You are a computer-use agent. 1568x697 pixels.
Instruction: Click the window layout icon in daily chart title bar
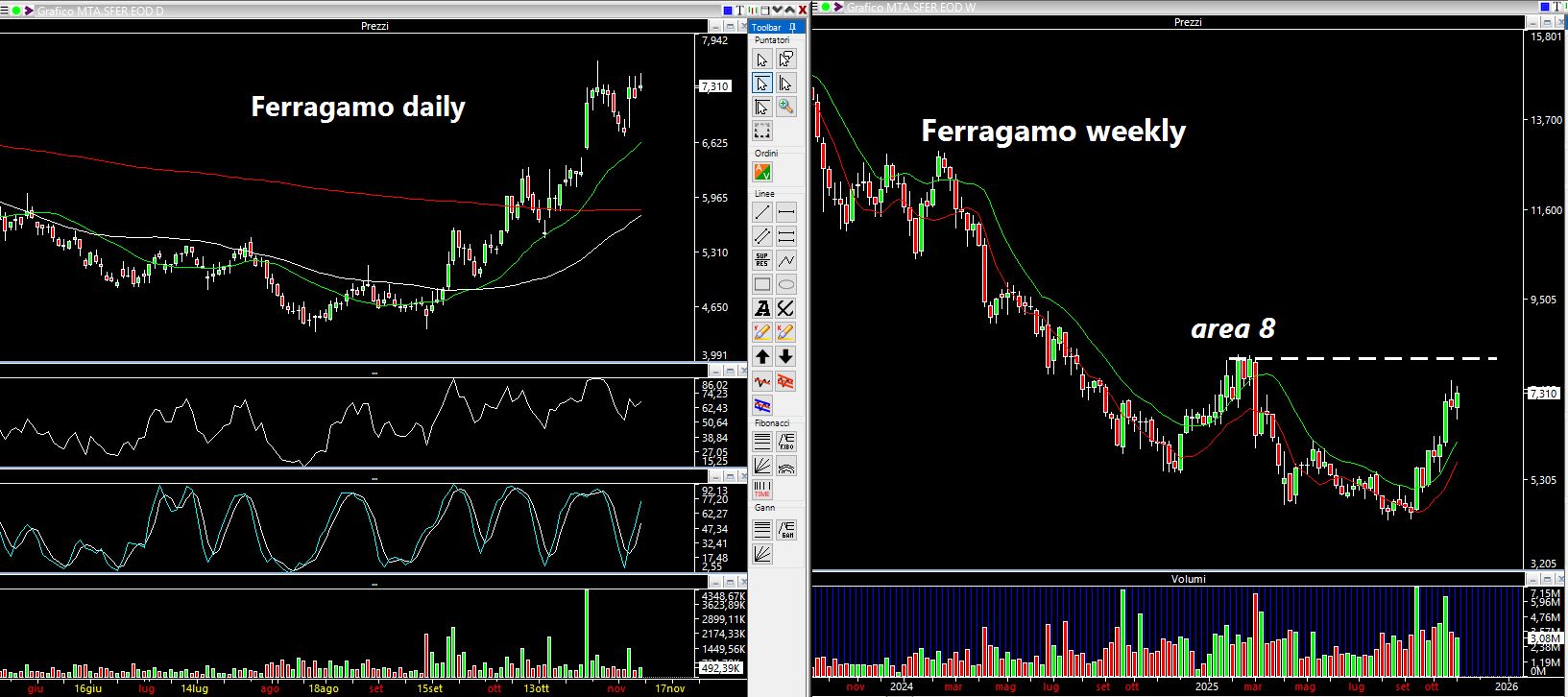pyautogui.click(x=766, y=11)
